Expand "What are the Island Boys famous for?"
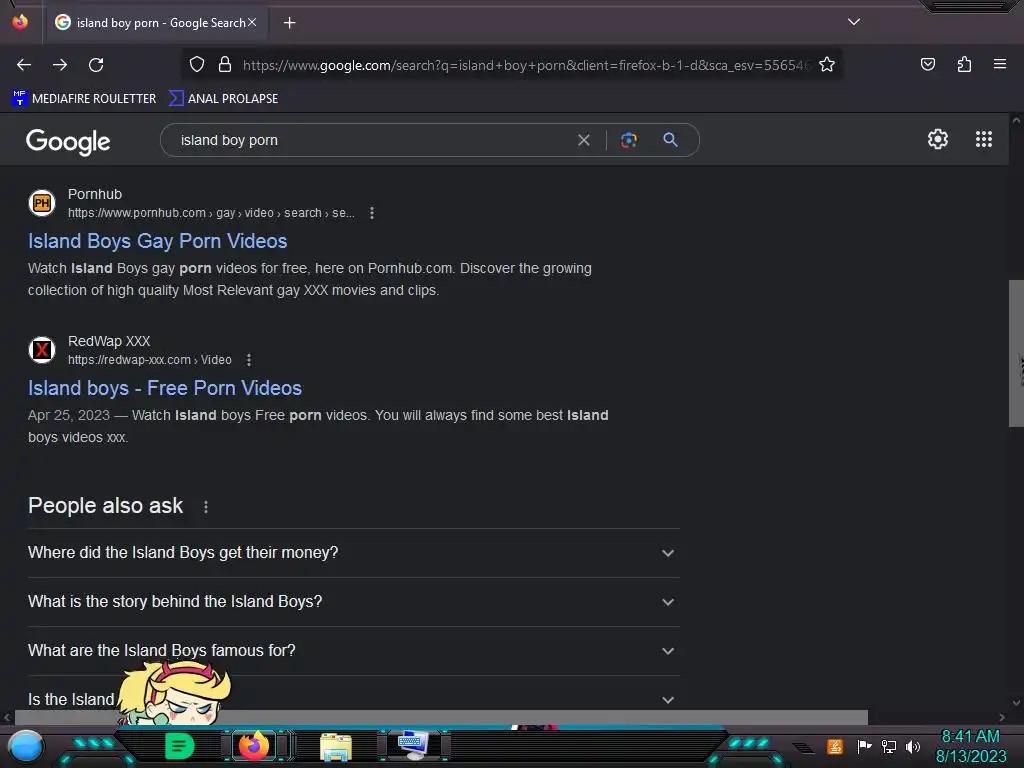 pyautogui.click(x=353, y=650)
